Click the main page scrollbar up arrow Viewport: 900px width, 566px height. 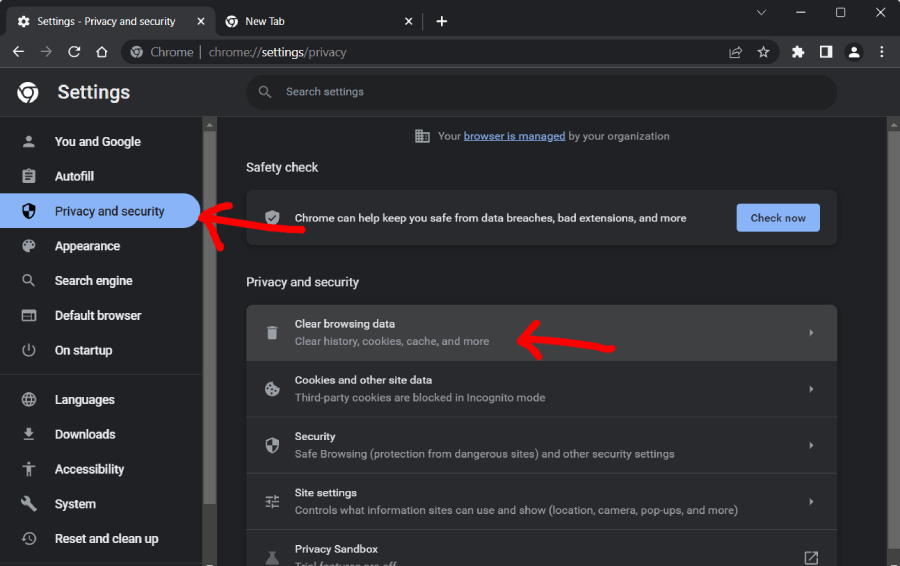point(894,125)
